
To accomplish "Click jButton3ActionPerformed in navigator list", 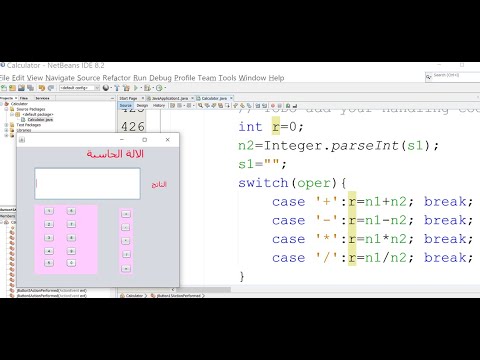I will tap(52, 291).
